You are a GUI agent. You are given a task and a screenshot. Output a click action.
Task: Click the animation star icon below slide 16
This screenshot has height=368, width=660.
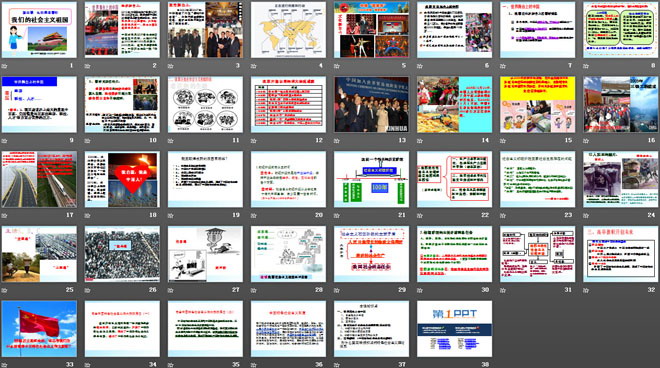coord(586,141)
